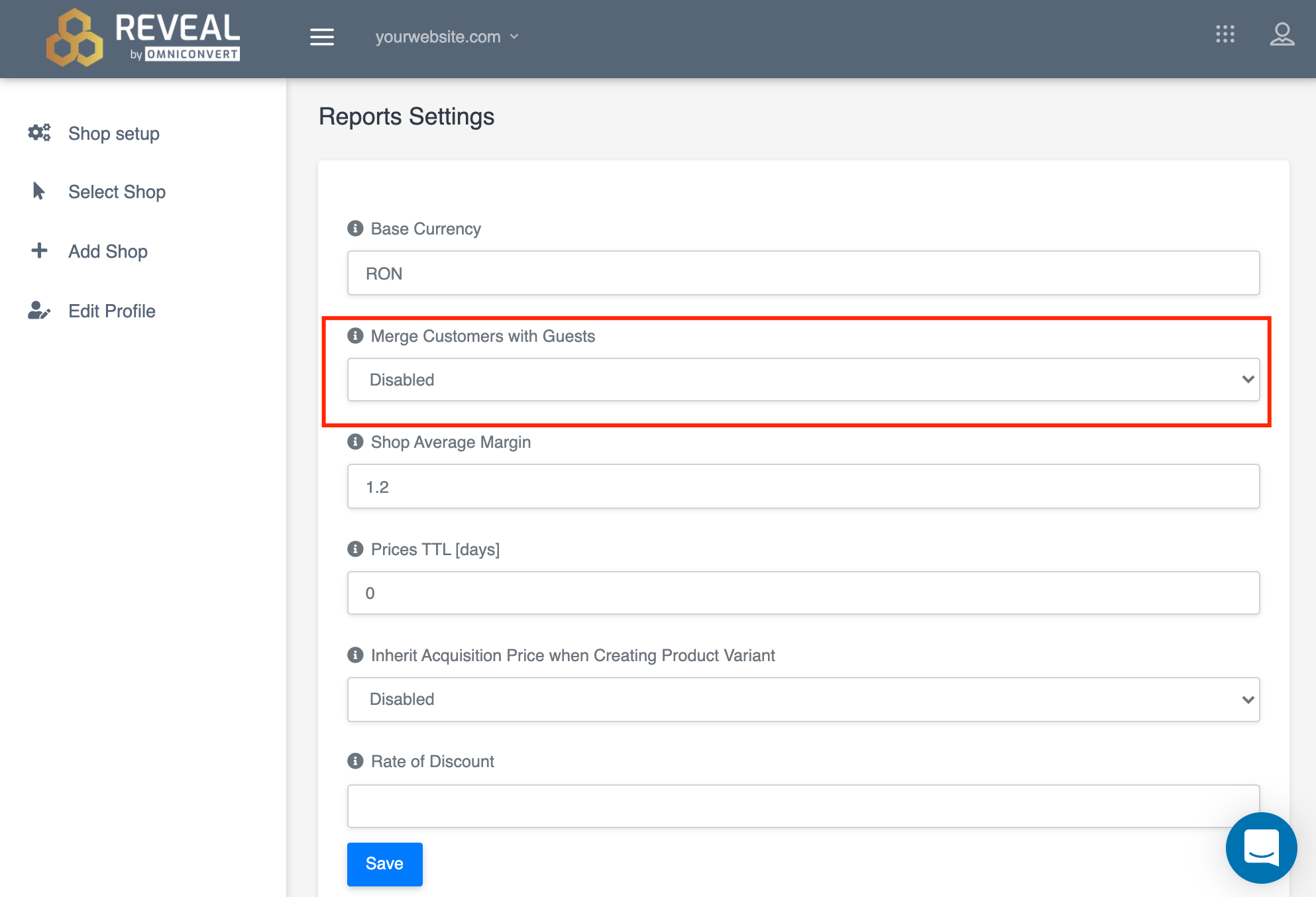Click info icon beside Merge Customers with Guests
The height and width of the screenshot is (897, 1316).
point(355,336)
